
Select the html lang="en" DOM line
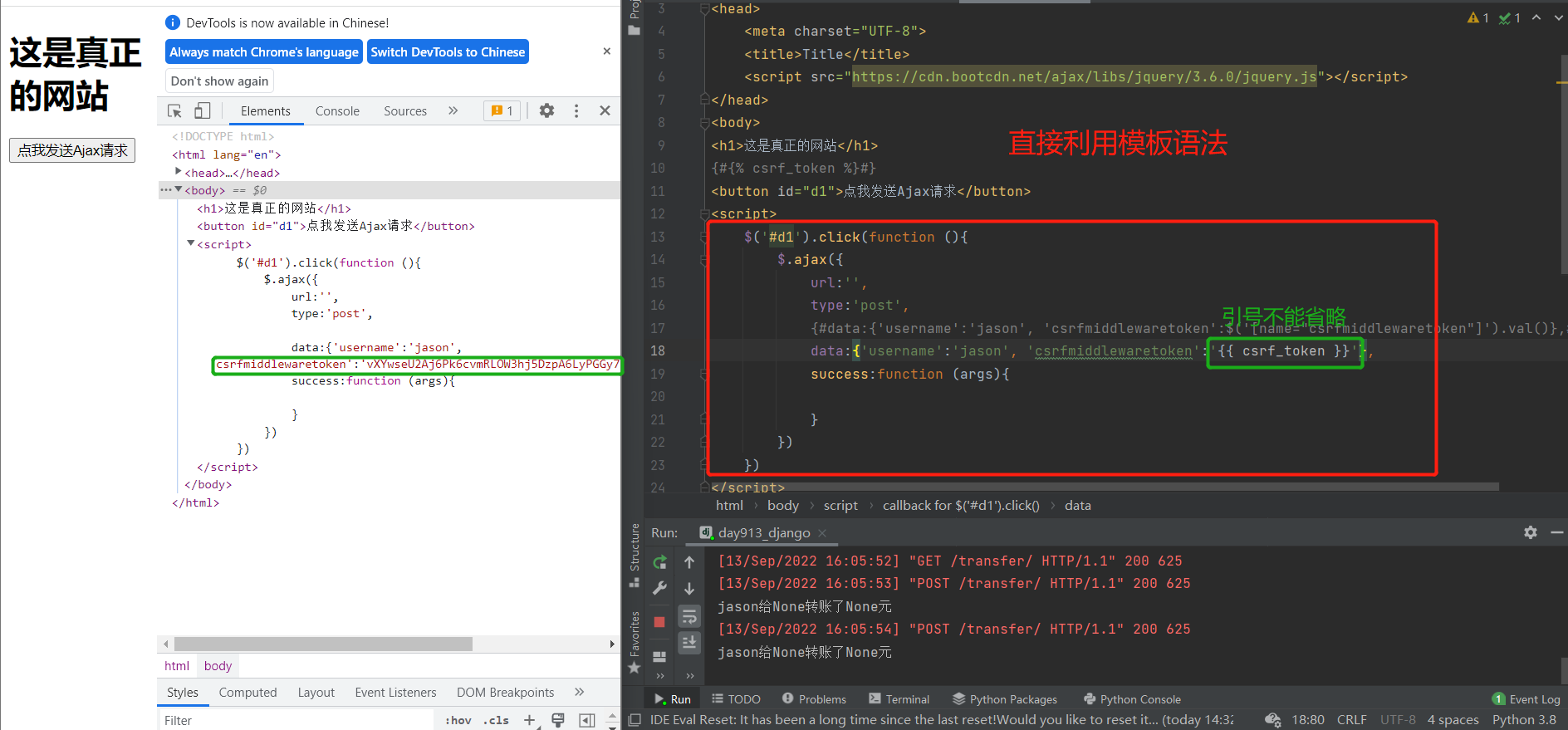(x=227, y=154)
